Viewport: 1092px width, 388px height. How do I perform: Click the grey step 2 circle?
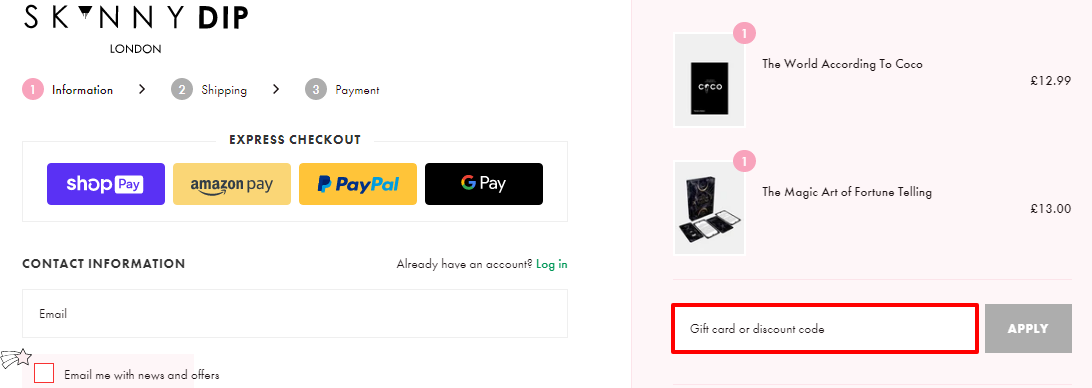coord(182,89)
